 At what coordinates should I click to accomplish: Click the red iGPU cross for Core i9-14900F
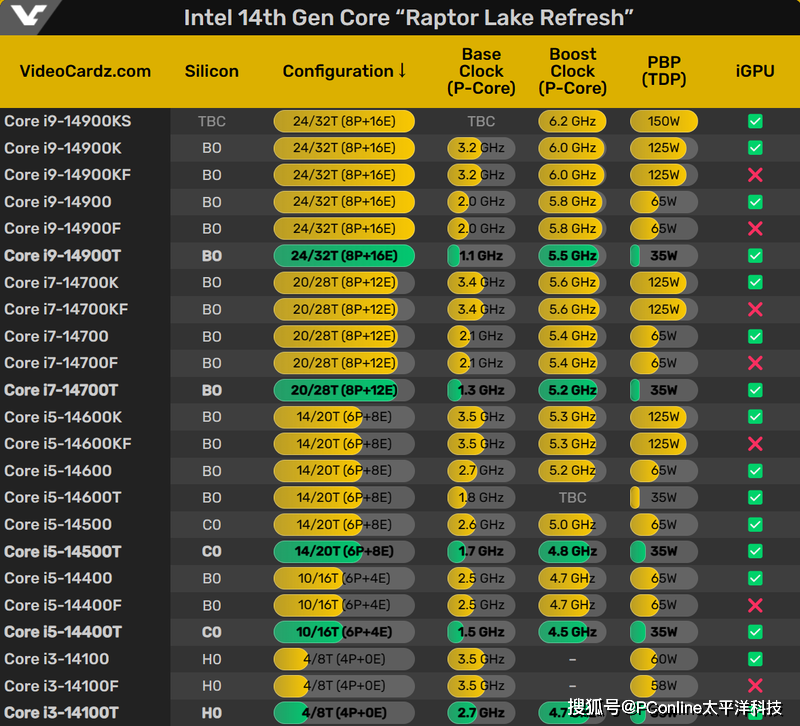coord(755,229)
